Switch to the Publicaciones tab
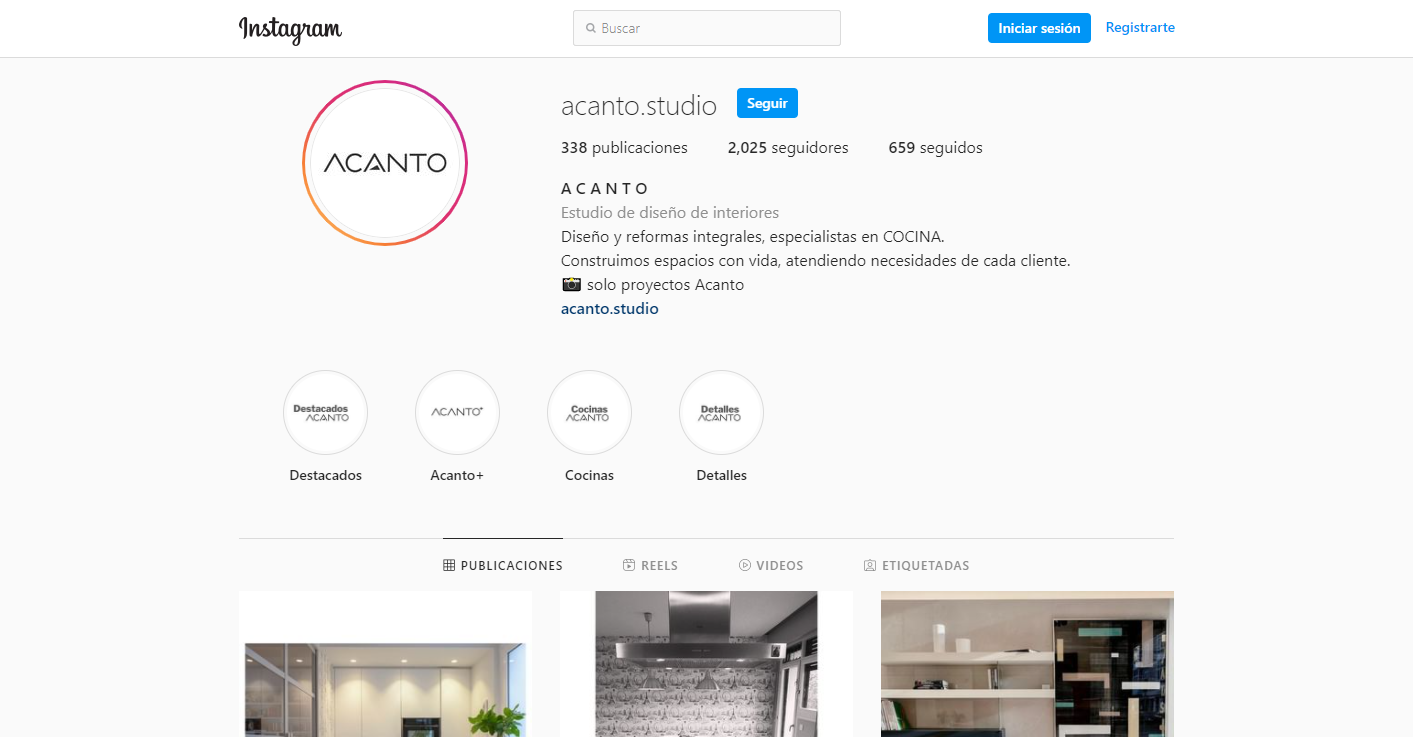Image resolution: width=1413 pixels, height=737 pixels. (x=503, y=565)
